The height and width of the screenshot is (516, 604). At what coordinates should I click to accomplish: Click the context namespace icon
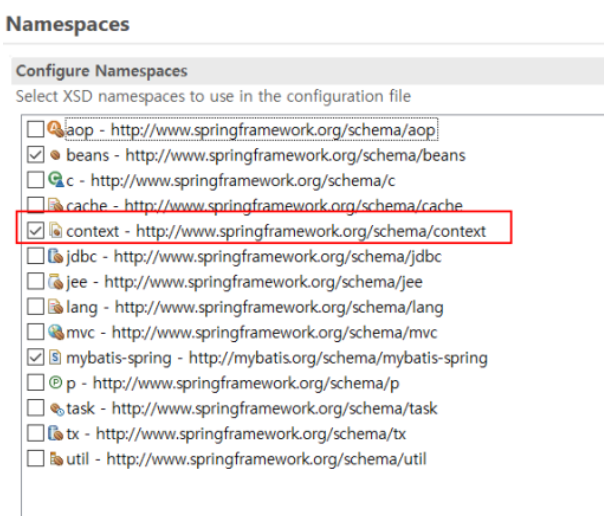pyautogui.click(x=55, y=231)
